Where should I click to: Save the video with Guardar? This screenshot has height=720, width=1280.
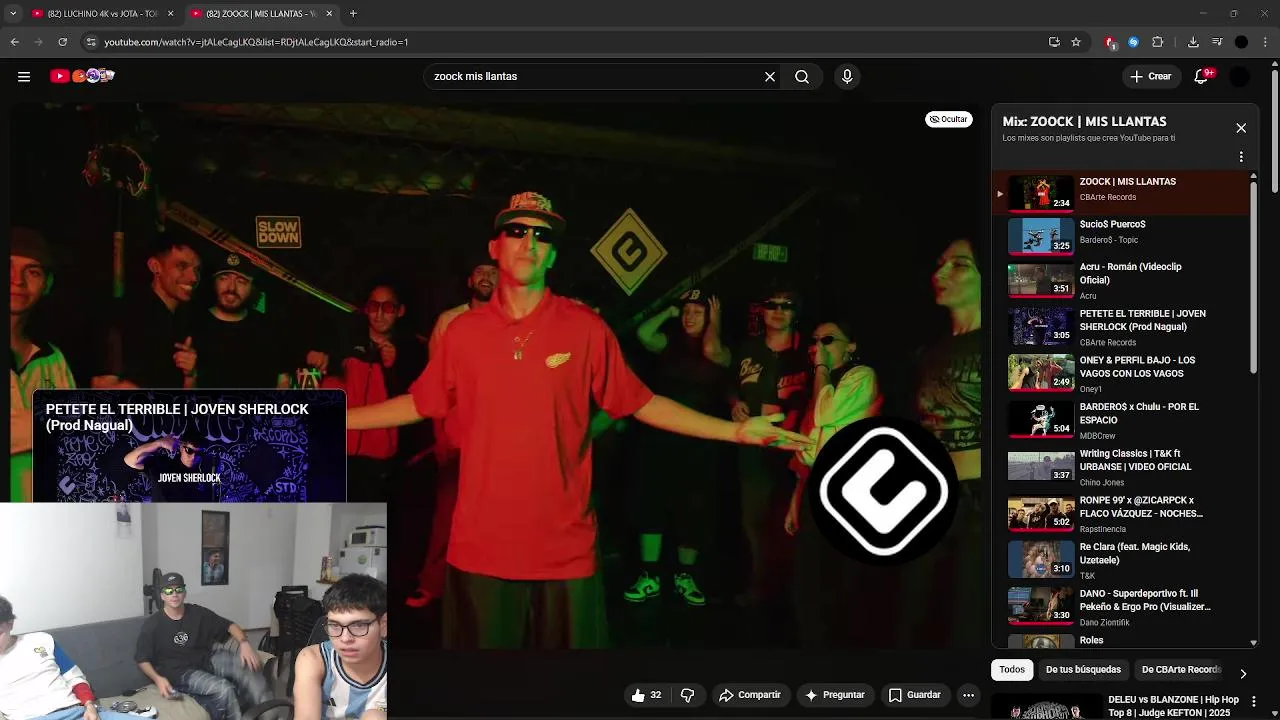[x=914, y=695]
